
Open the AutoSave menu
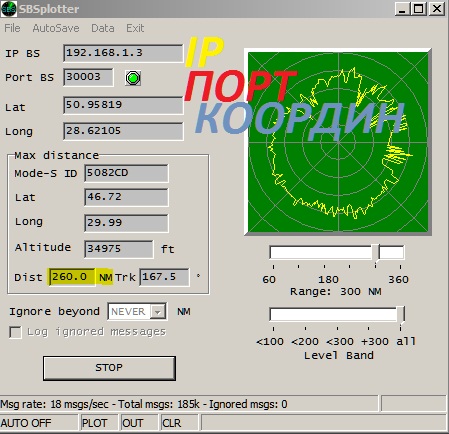[x=56, y=28]
